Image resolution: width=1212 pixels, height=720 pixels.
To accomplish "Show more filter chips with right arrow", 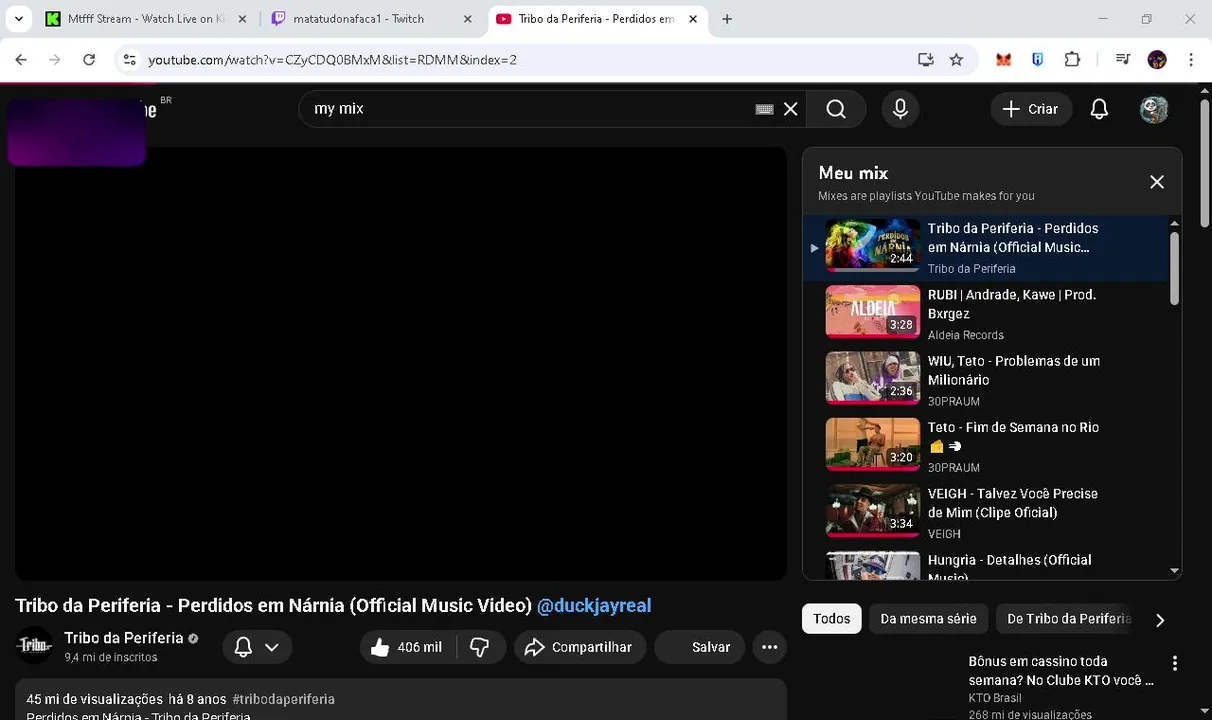I will coord(1160,620).
